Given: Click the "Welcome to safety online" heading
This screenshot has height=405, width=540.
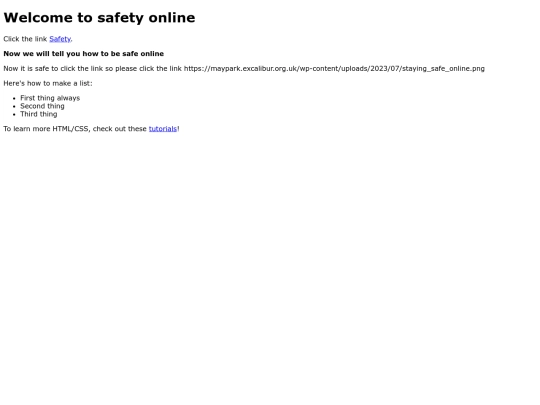Looking at the screenshot, I should 99,18.
